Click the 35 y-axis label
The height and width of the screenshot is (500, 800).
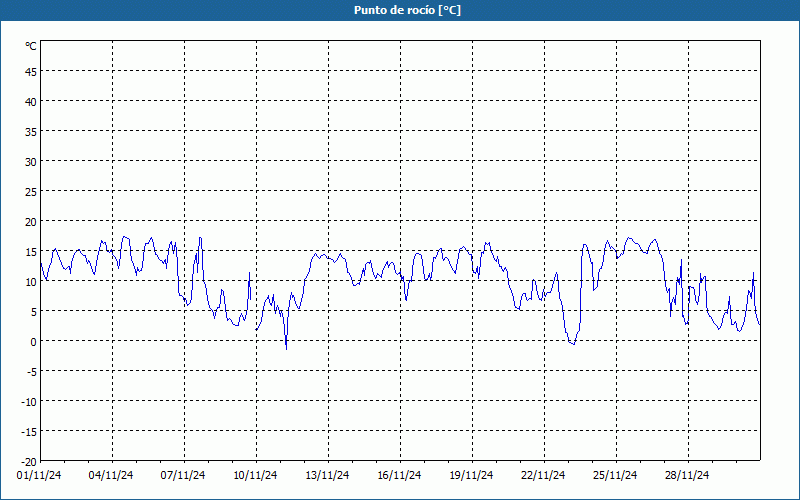[x=31, y=132]
